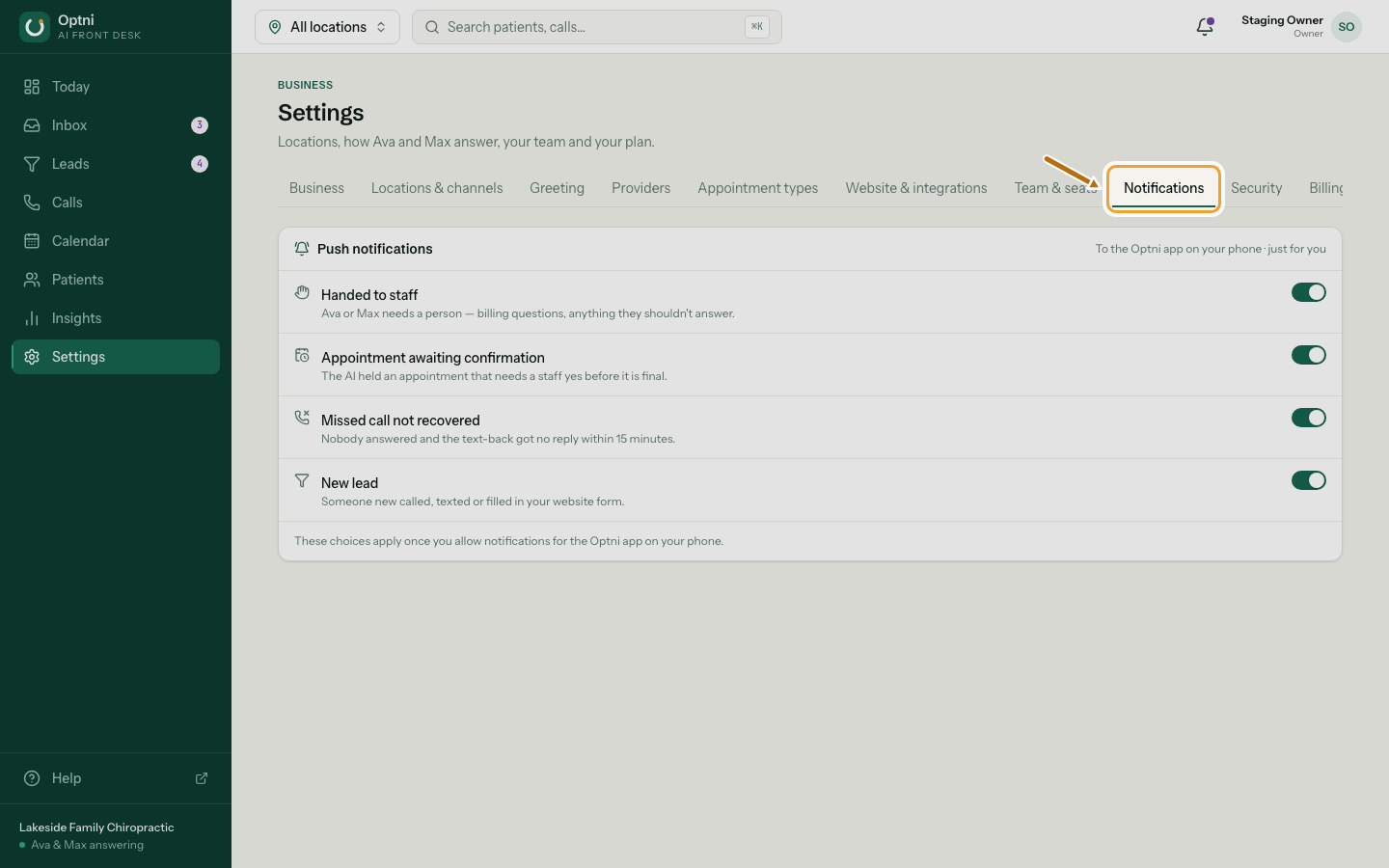Click the chevron arrows on All locations

coord(381,27)
